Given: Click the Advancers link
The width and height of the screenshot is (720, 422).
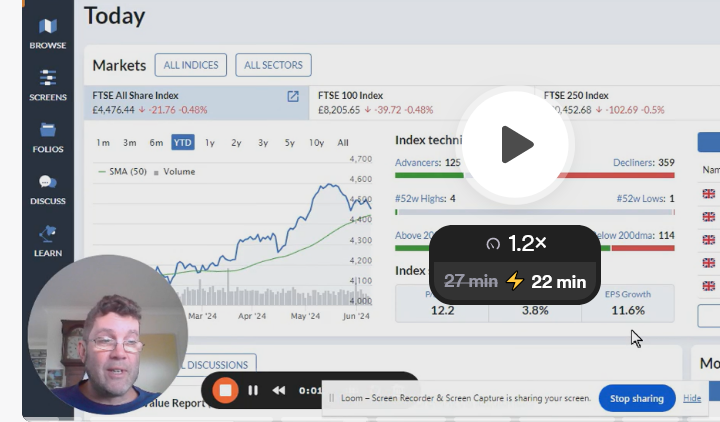Looking at the screenshot, I should point(418,163).
